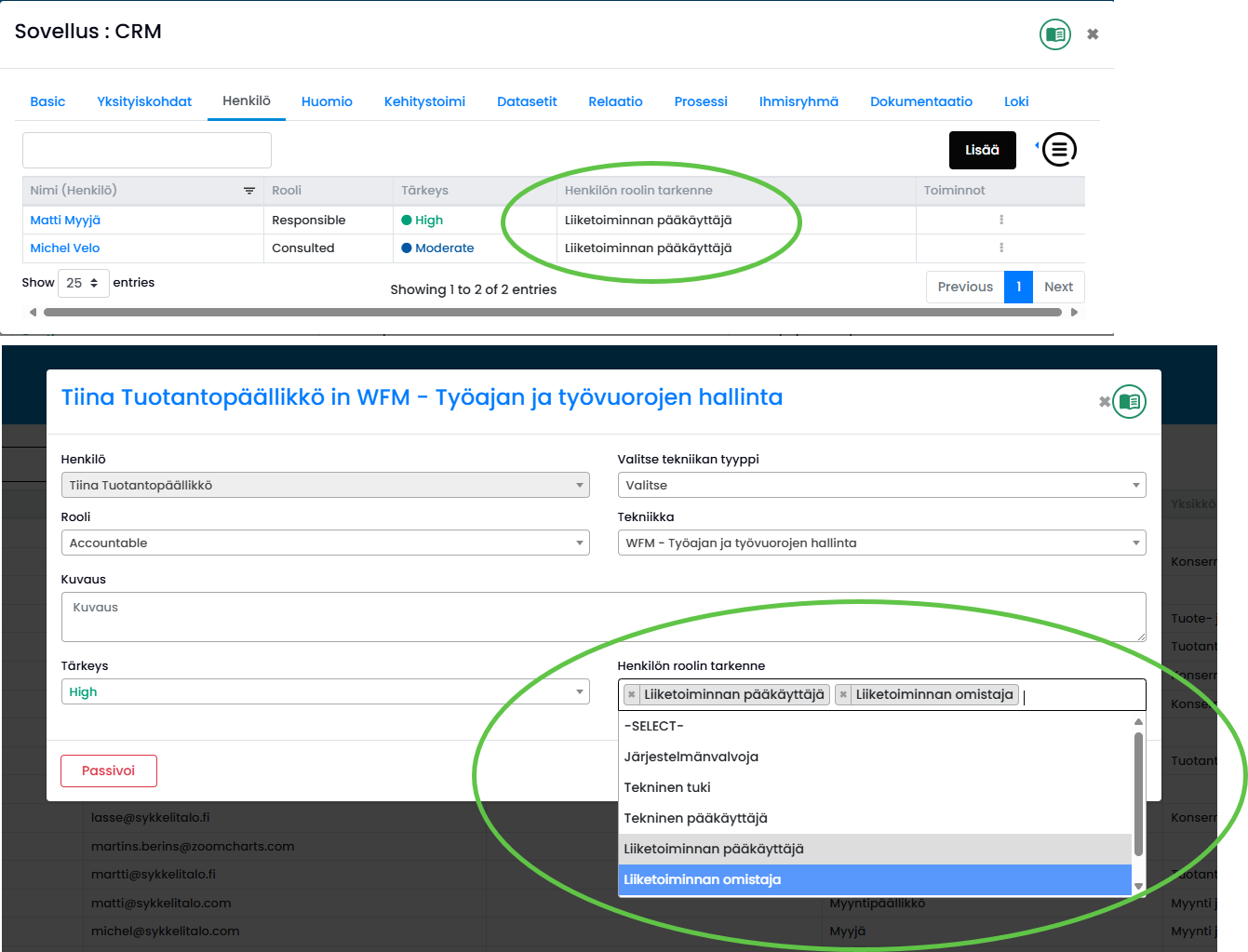
Task: Click the Lisää button
Action: tap(982, 150)
